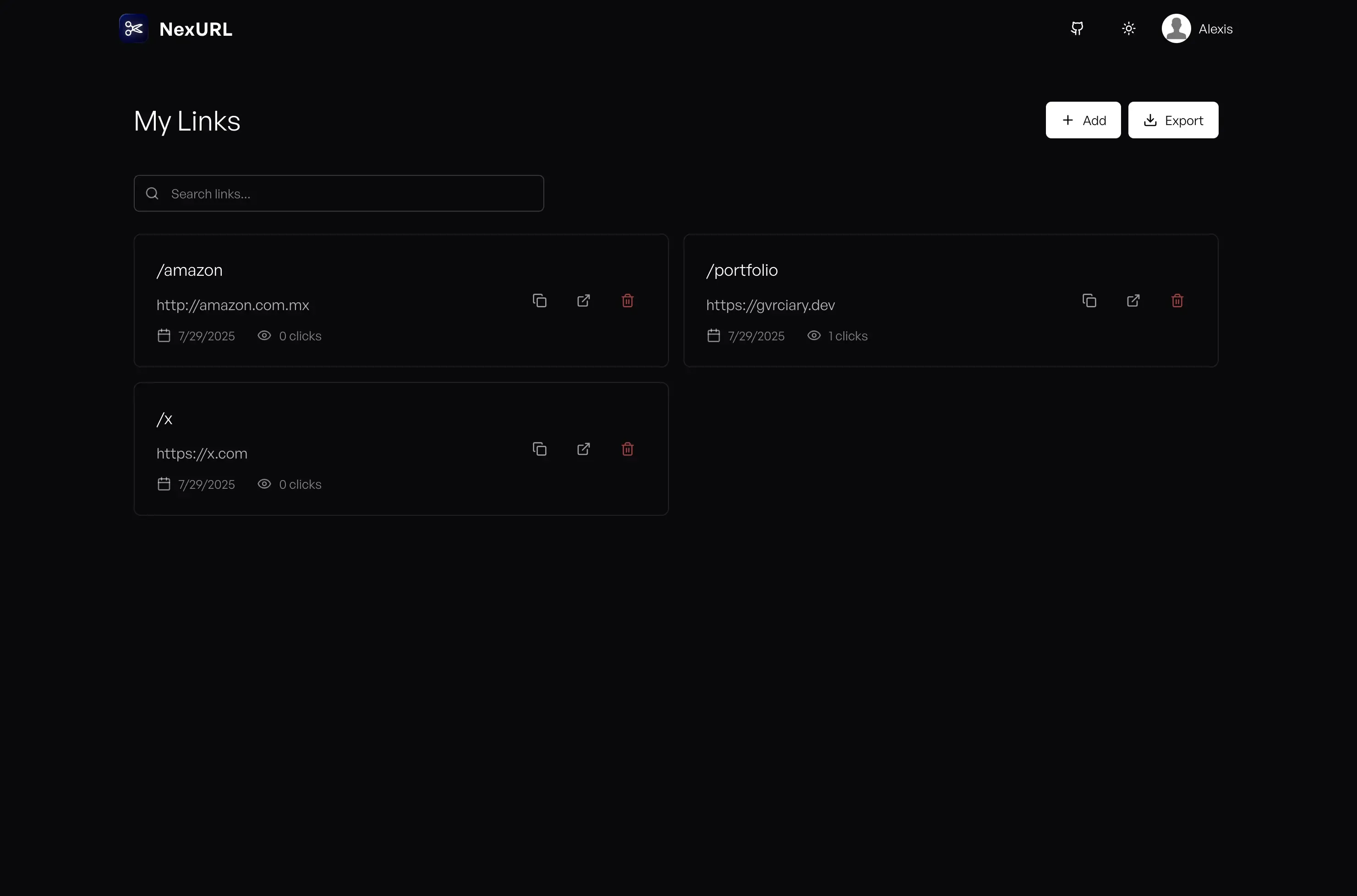The height and width of the screenshot is (896, 1357).
Task: Open the /amazon link in new tab
Action: 583,300
